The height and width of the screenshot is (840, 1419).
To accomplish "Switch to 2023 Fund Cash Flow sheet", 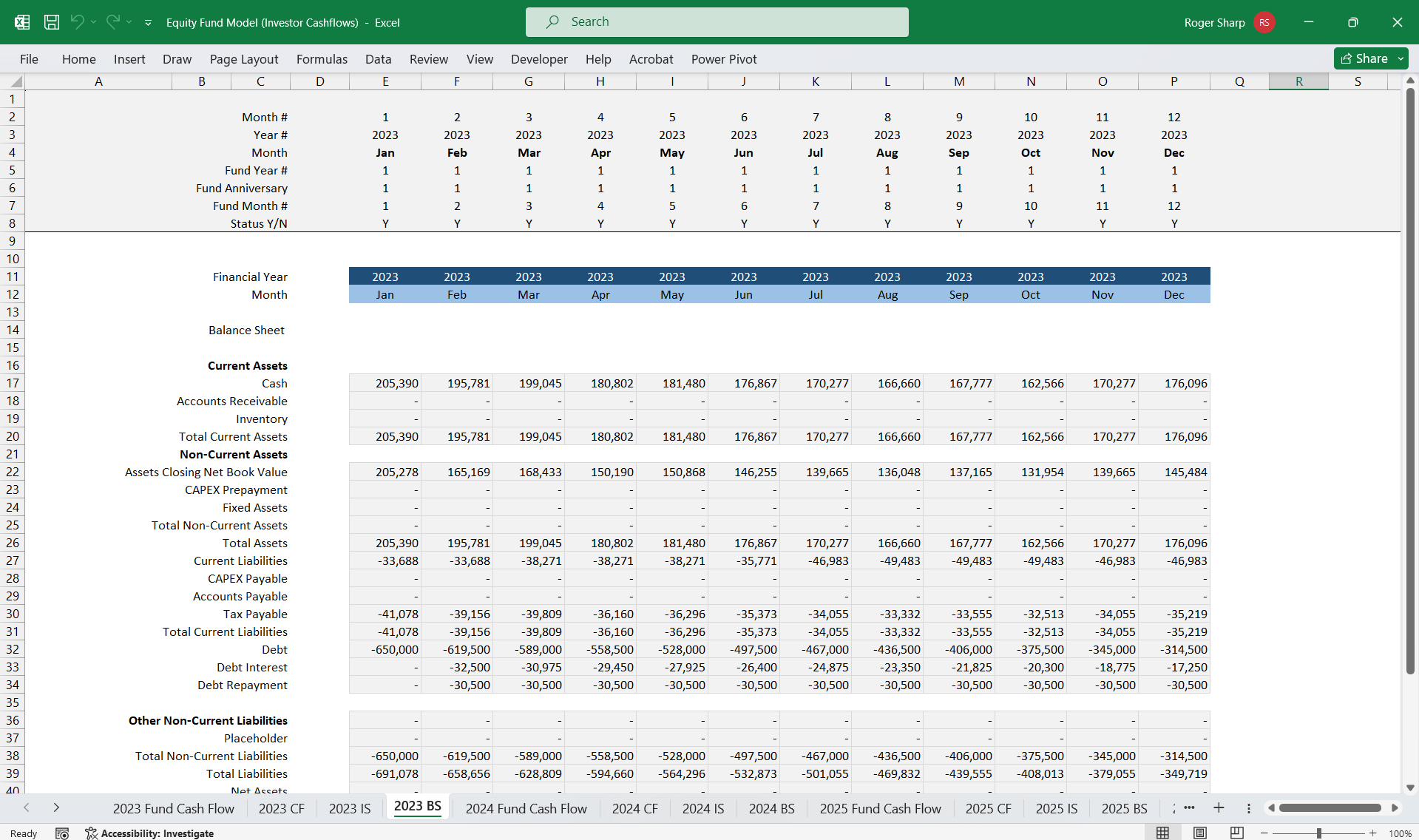I will coord(173,808).
